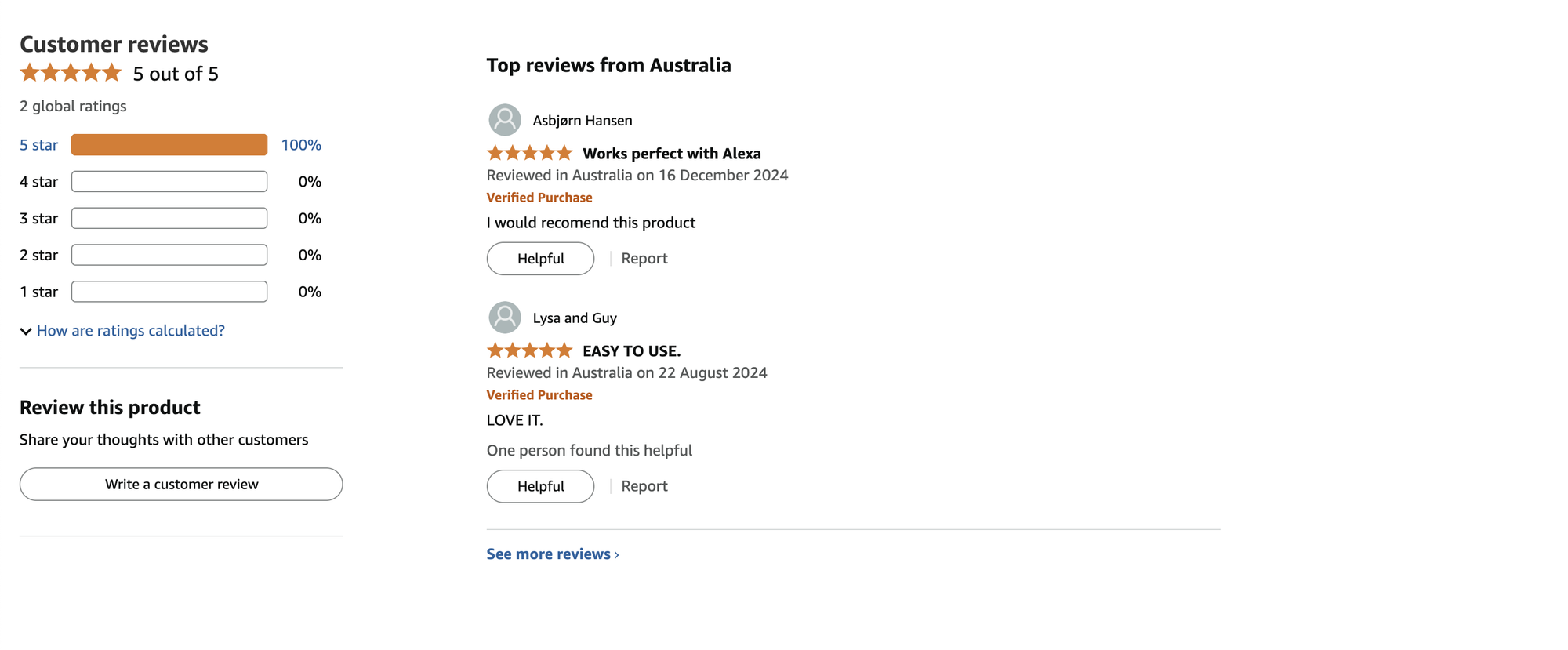This screenshot has height=650, width=1568.
Task: Open the 5 star ratings filter link
Action: tap(38, 144)
